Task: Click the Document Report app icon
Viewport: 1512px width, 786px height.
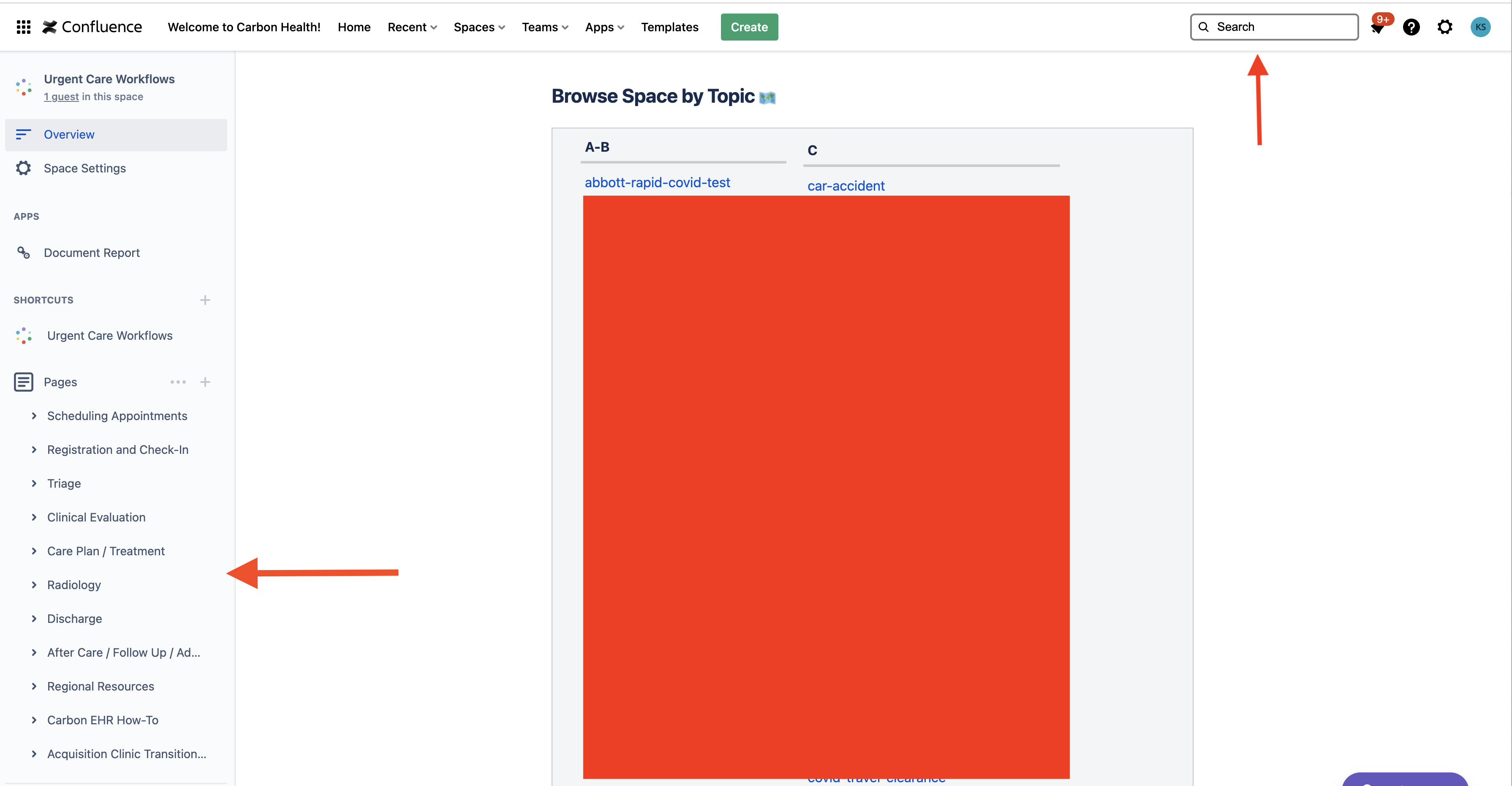Action: click(x=24, y=253)
